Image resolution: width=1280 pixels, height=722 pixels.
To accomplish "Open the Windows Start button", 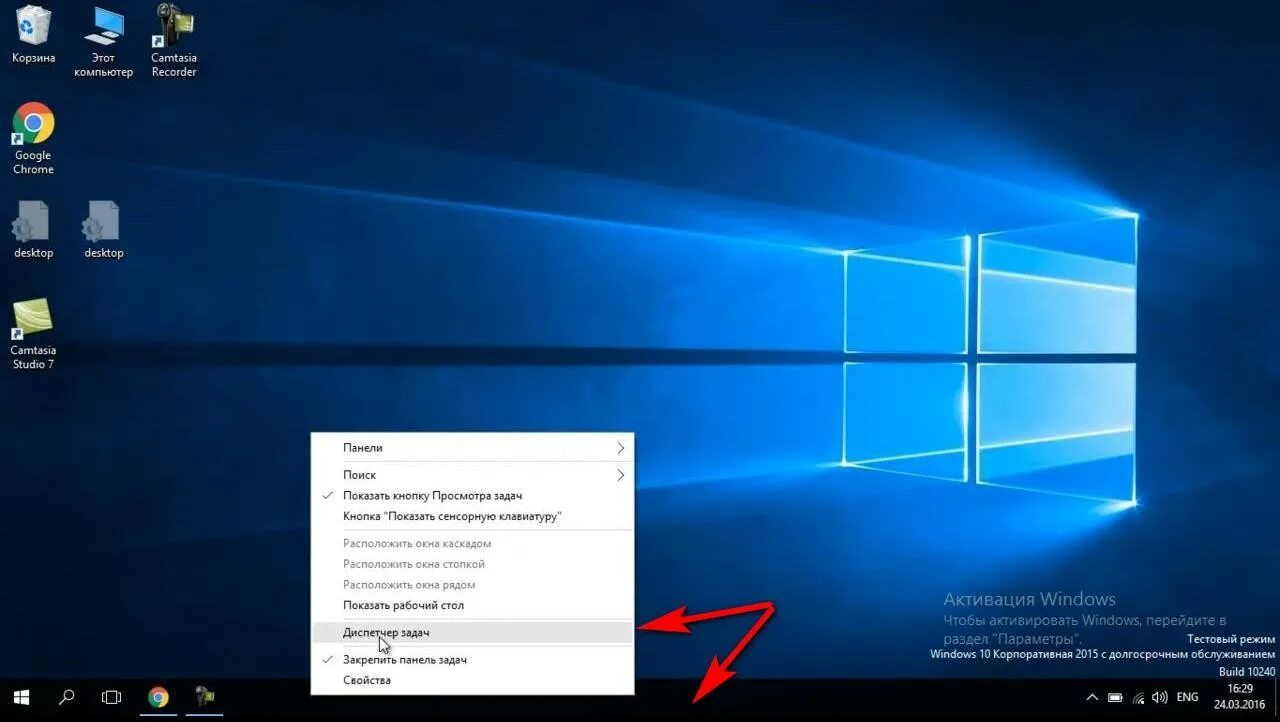I will [x=21, y=697].
